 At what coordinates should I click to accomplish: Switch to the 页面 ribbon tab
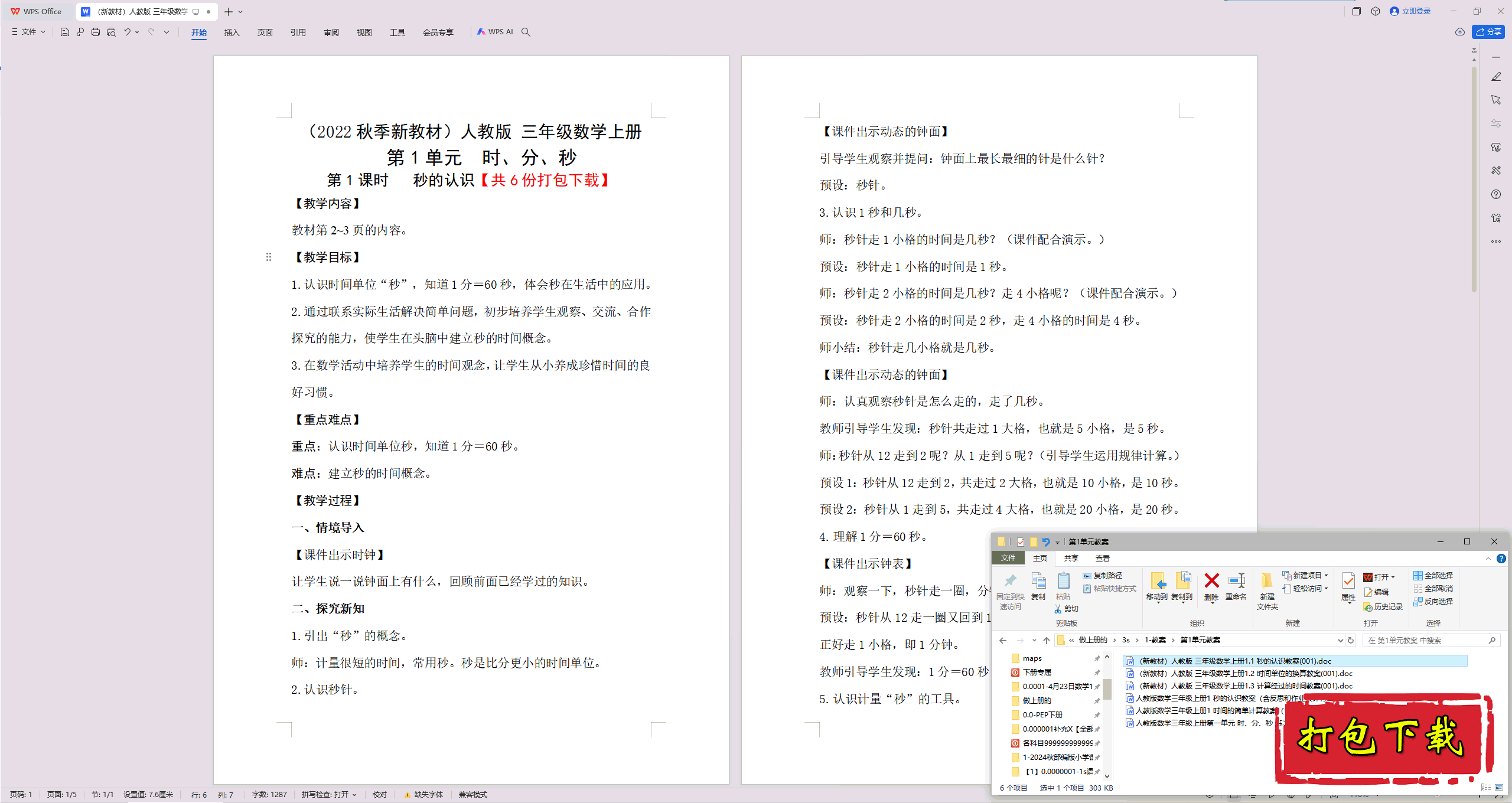pos(265,32)
